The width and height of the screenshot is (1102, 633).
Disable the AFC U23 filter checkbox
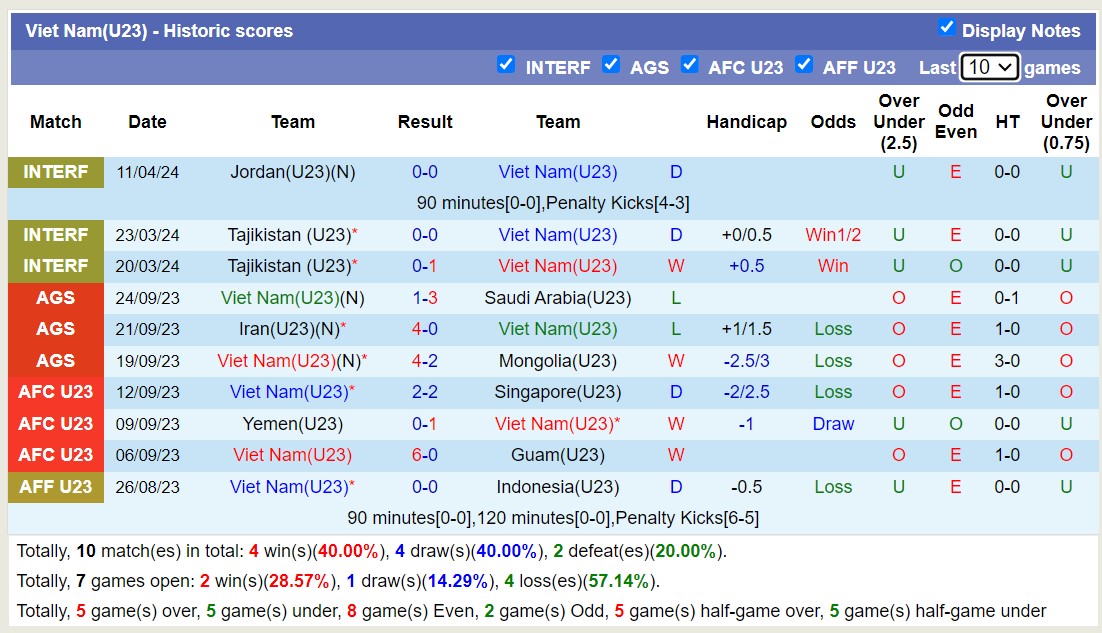pos(689,65)
